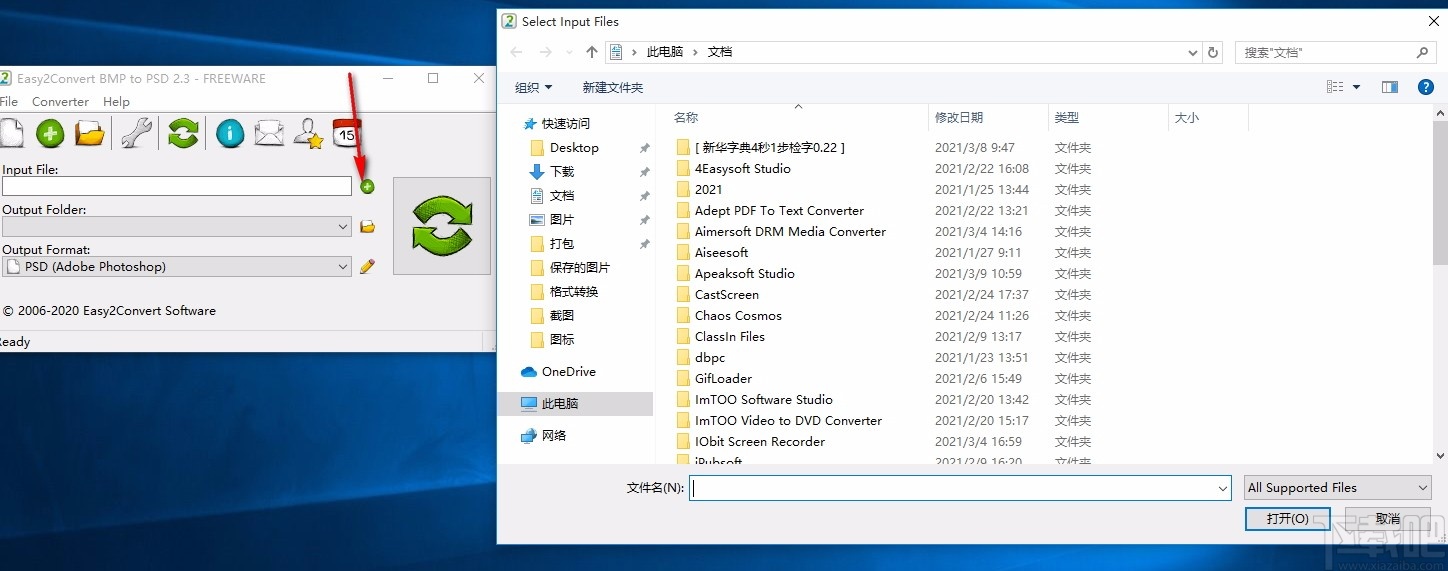Image resolution: width=1448 pixels, height=571 pixels.
Task: Select the CastScreen folder
Action: tap(727, 294)
